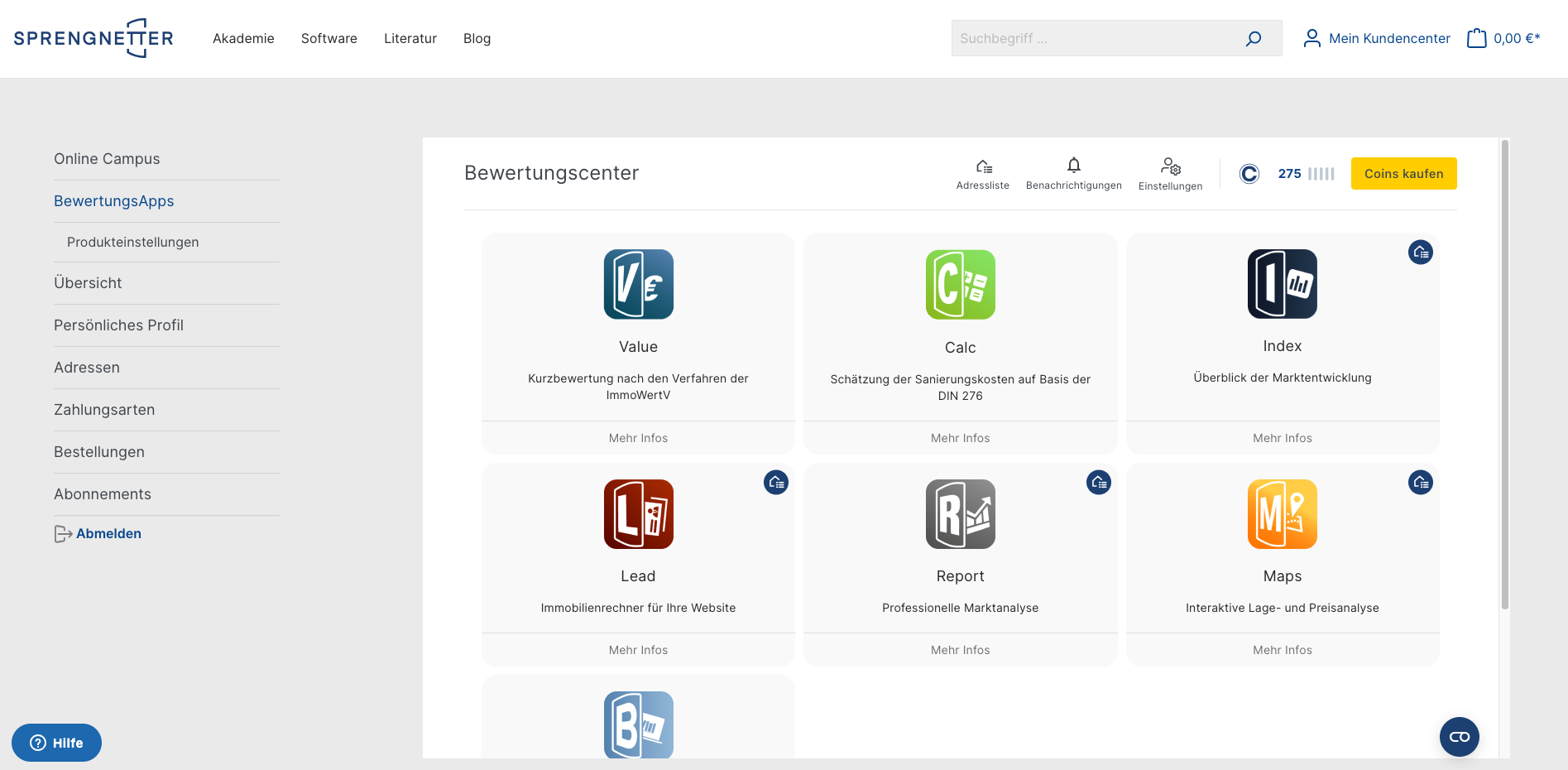Open the chat widget bubble icon

(x=1460, y=737)
